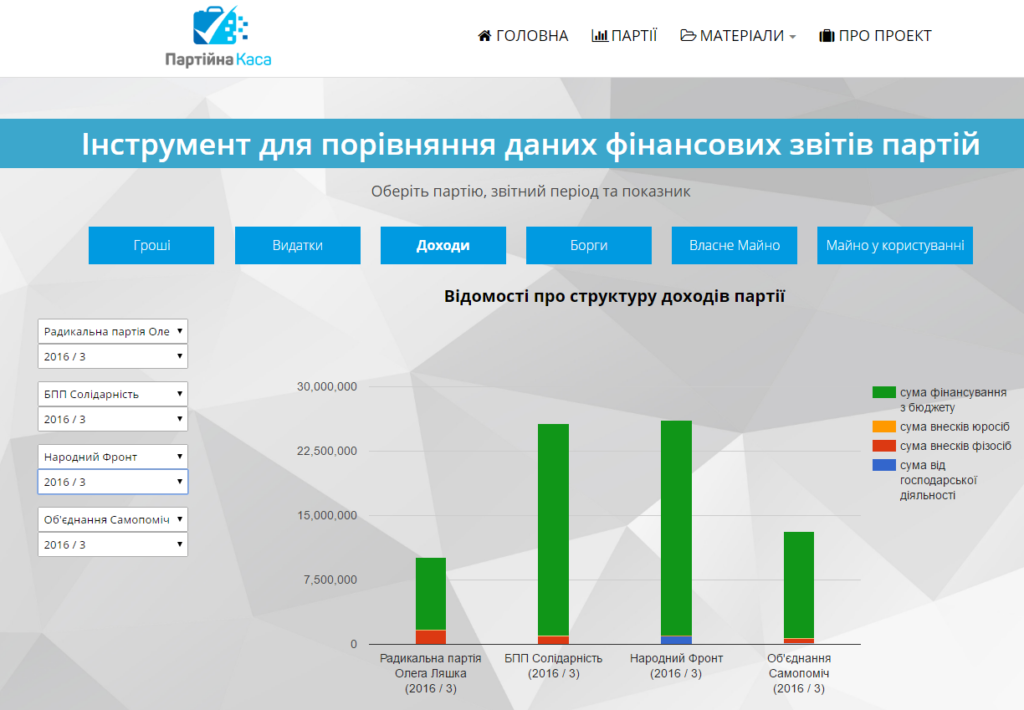Select the Власне Майно button

735,246
